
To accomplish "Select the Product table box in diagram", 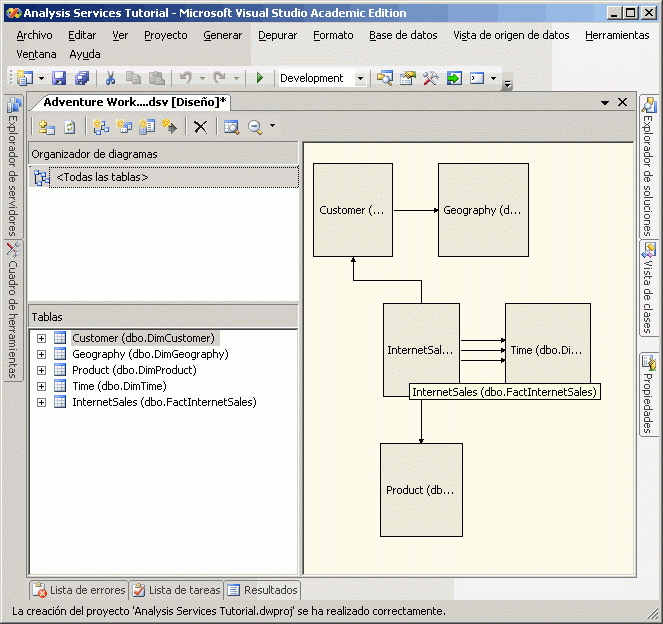I will coord(421,490).
